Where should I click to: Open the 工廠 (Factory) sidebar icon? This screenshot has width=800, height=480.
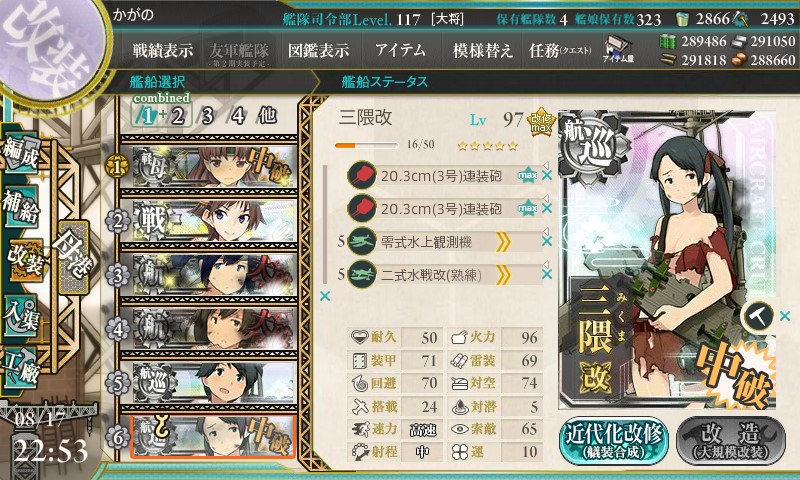22,368
